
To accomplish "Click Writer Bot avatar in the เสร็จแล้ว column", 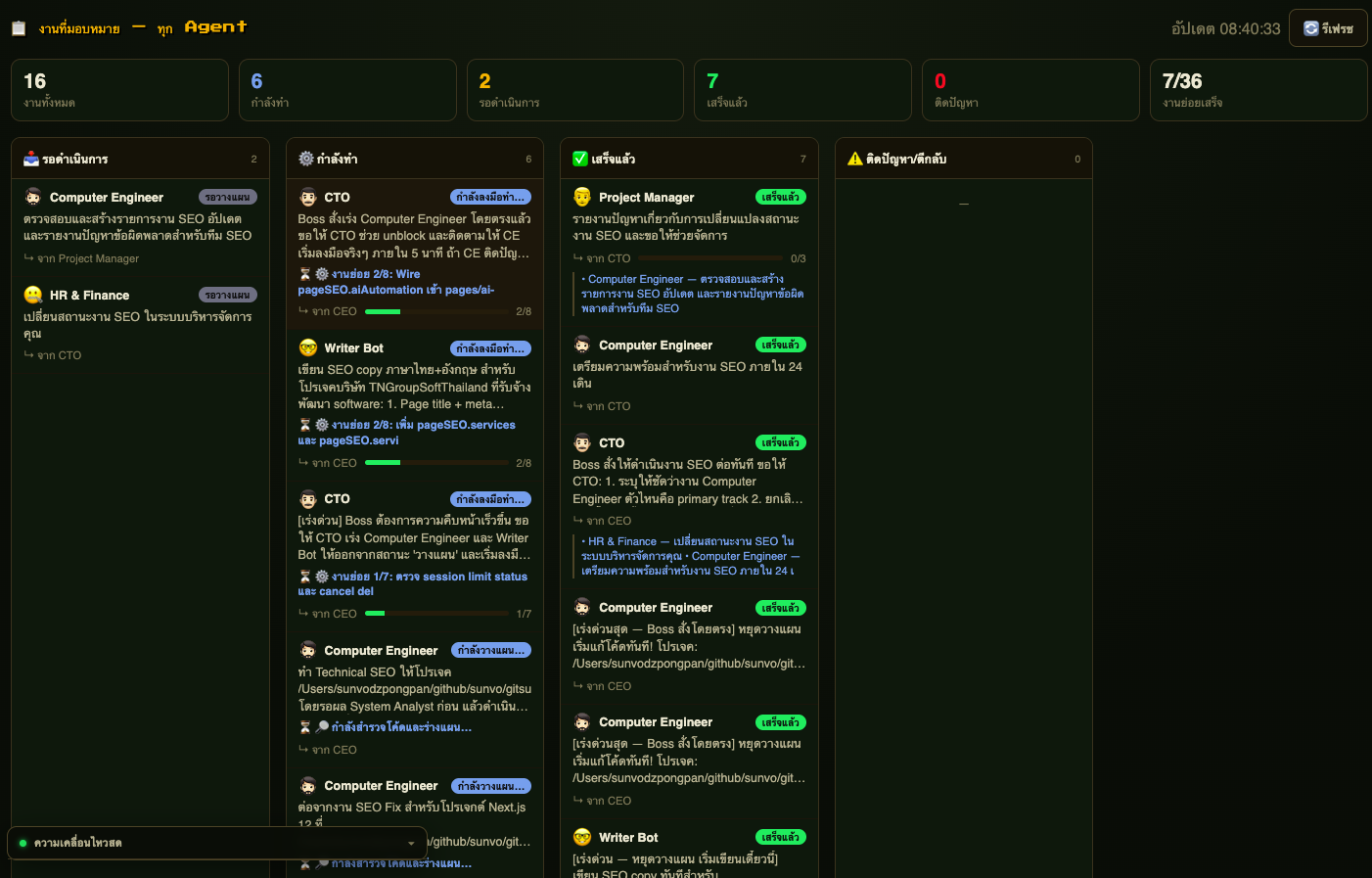I will pos(582,837).
